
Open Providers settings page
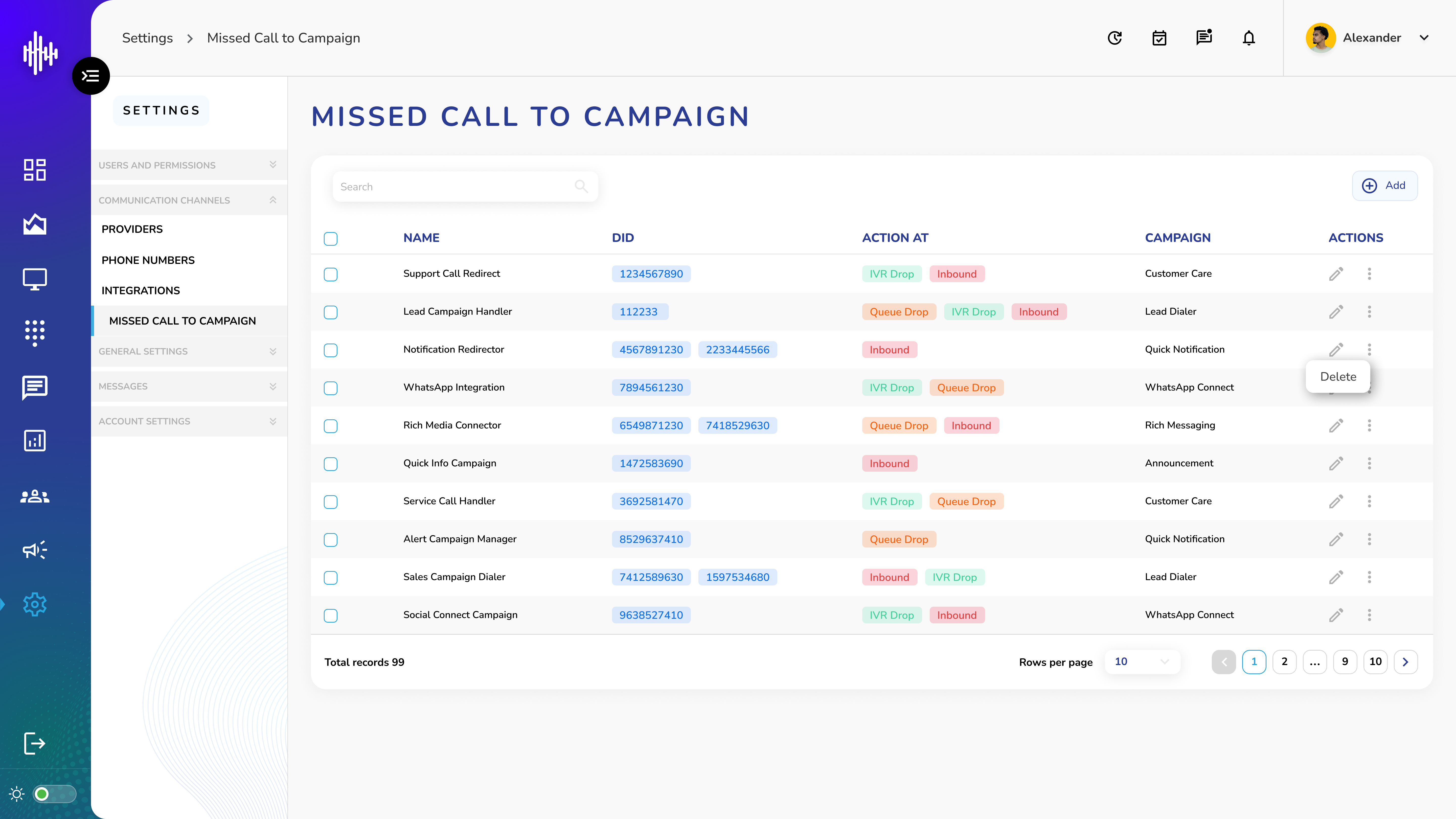pyautogui.click(x=132, y=229)
